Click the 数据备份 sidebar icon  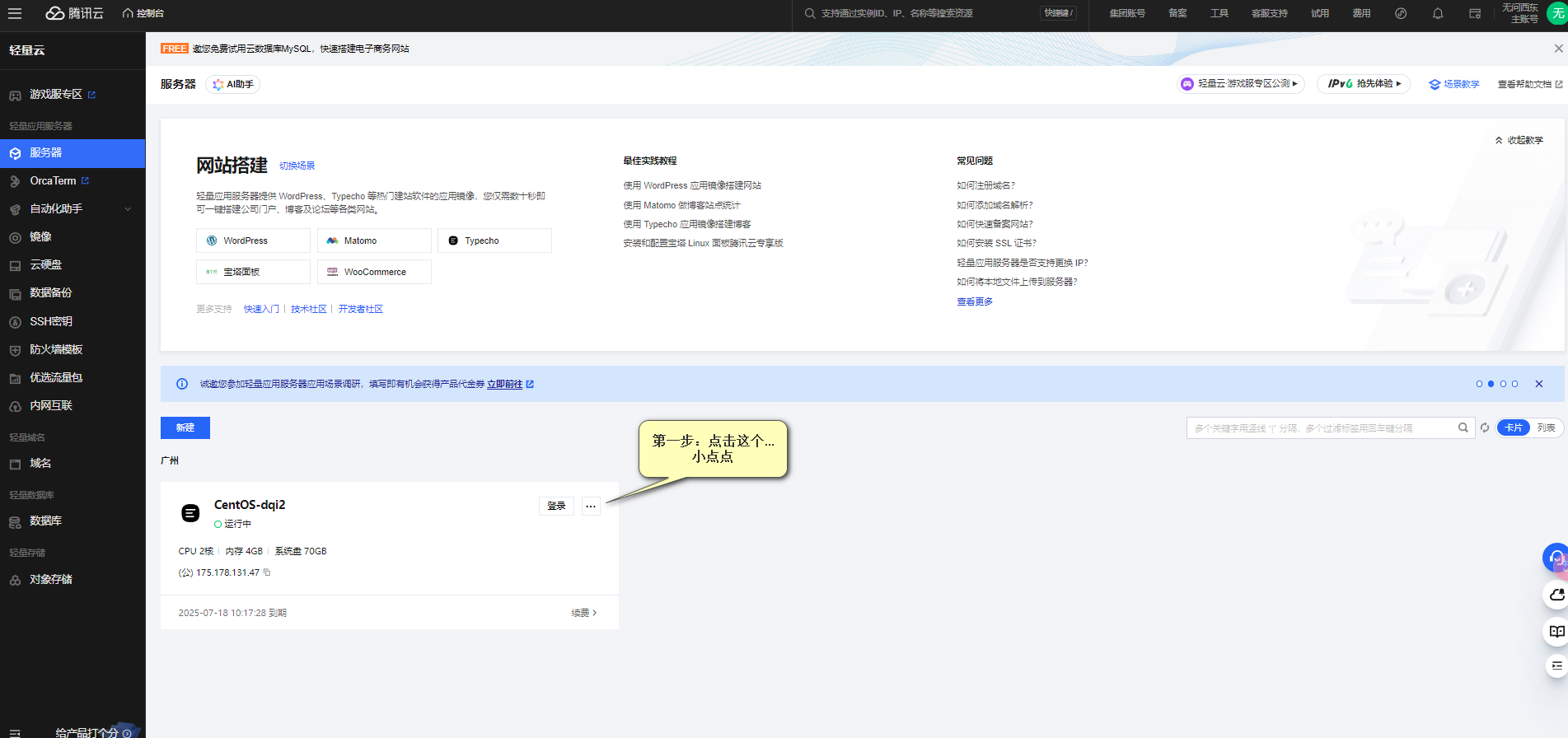15,294
